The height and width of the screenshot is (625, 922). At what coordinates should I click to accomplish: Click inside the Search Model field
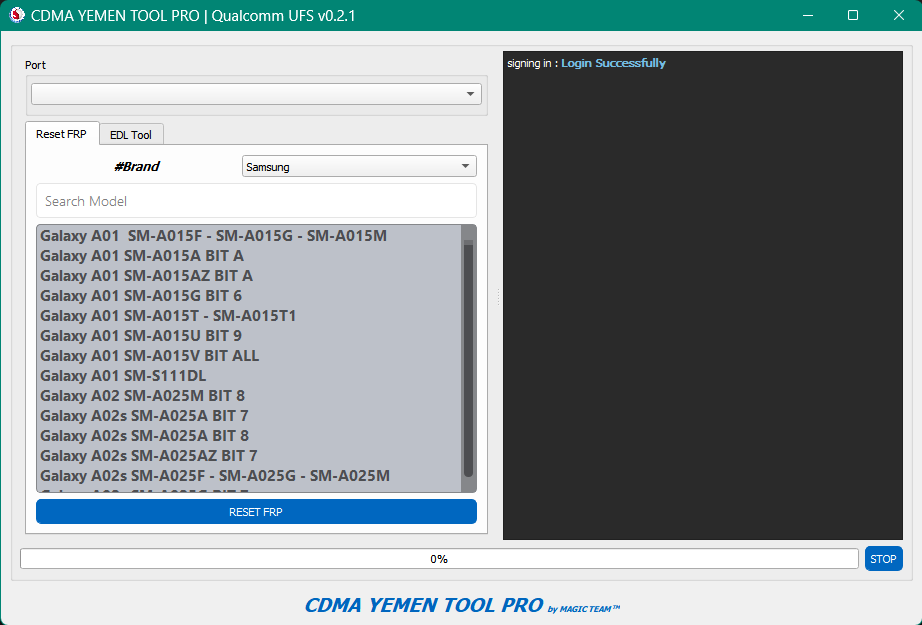[255, 200]
